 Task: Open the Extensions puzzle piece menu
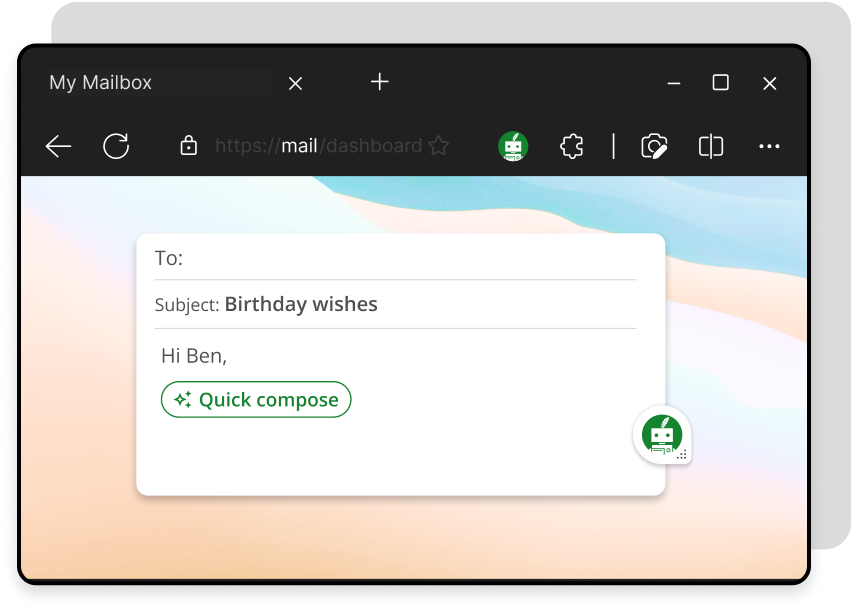click(571, 147)
